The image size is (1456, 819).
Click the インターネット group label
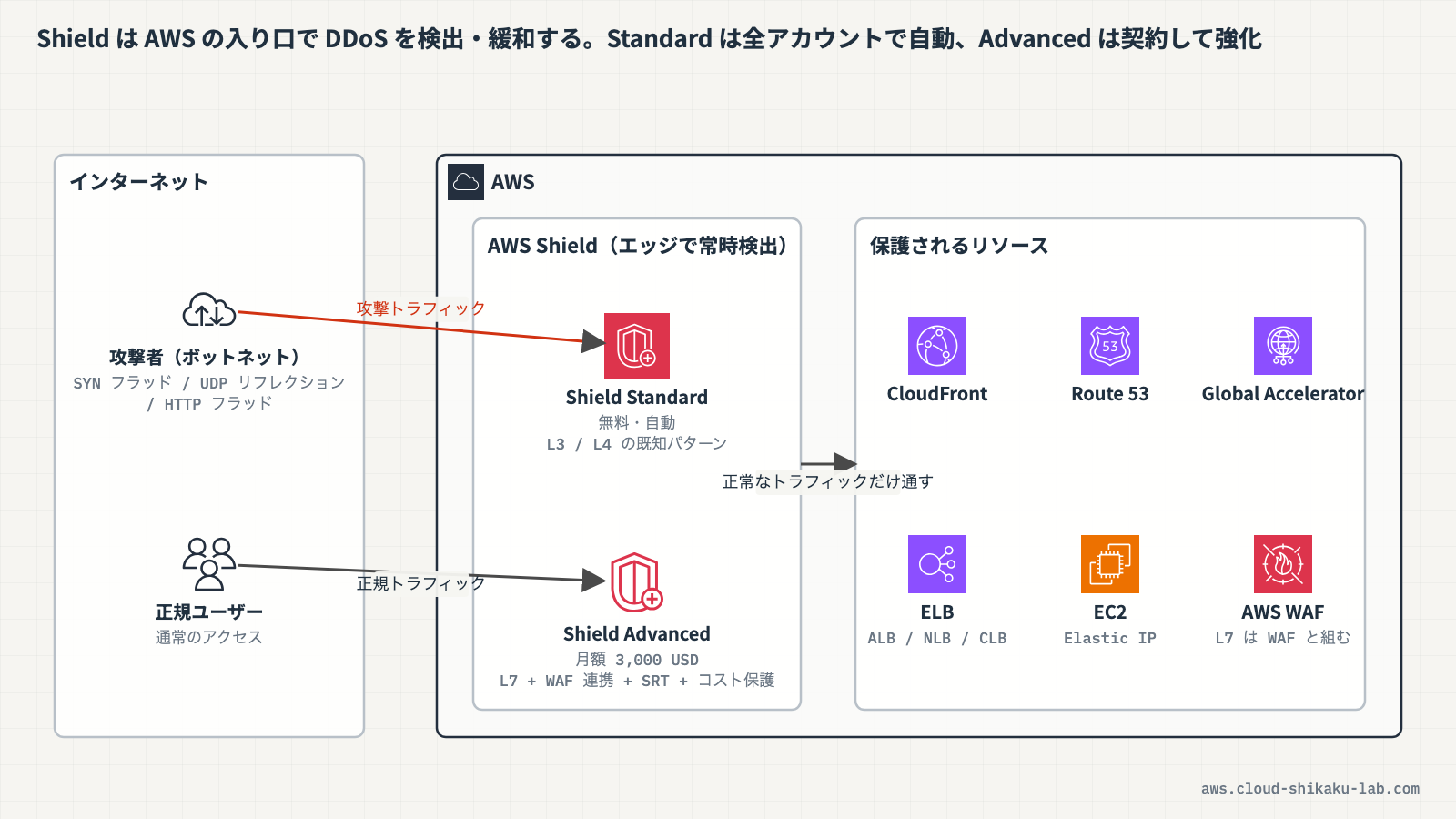pos(138,182)
